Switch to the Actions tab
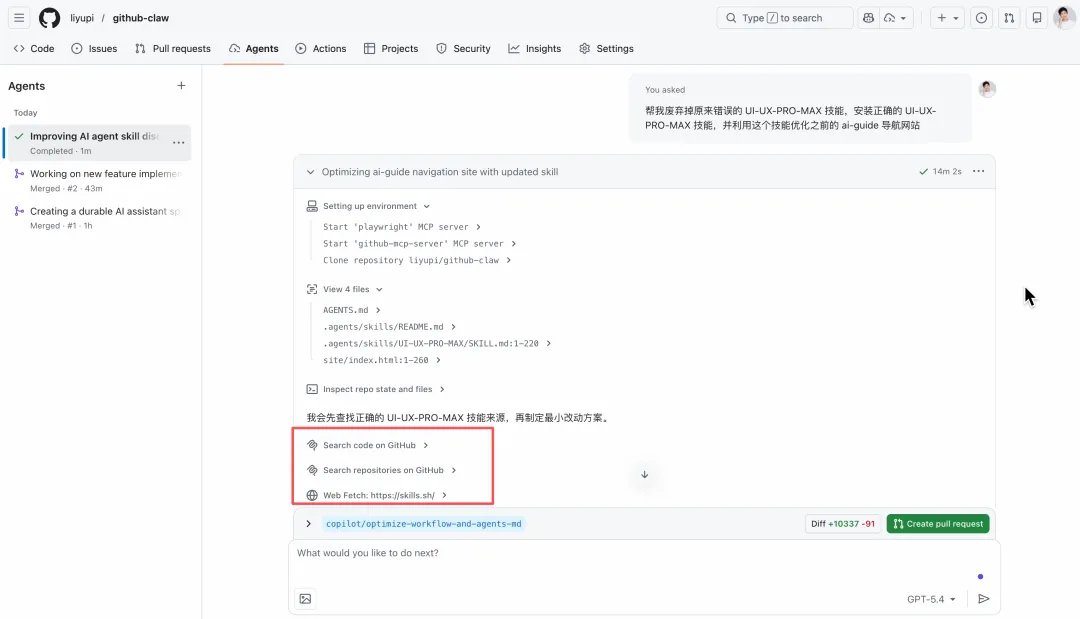The width and height of the screenshot is (1080, 619). tap(321, 48)
